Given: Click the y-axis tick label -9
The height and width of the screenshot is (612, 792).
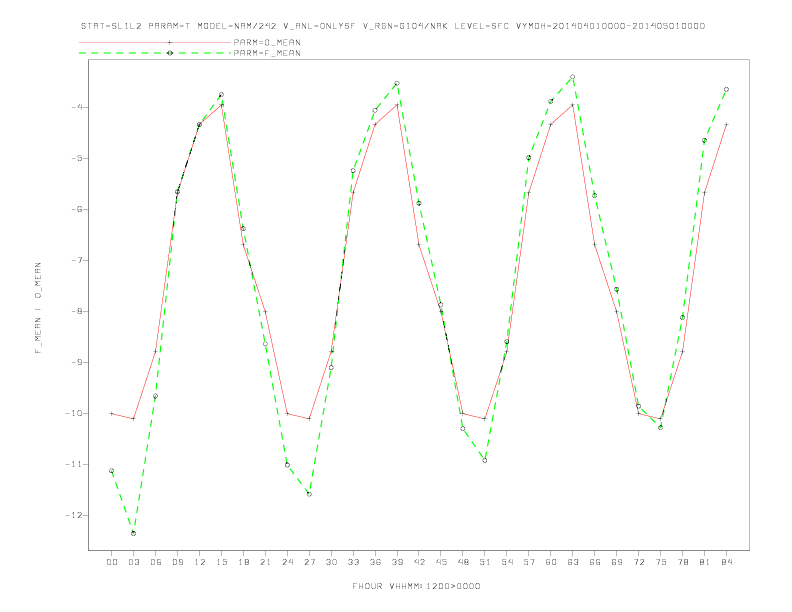Looking at the screenshot, I should [77, 362].
